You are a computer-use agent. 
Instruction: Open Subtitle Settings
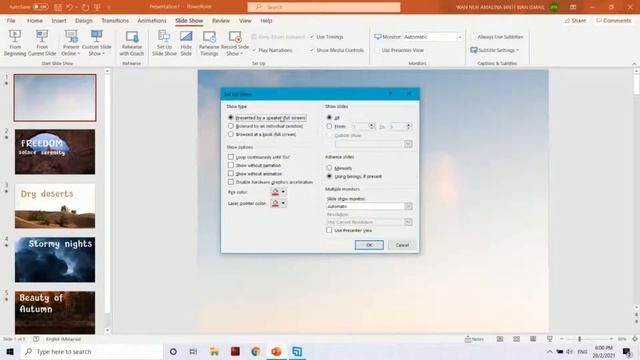click(x=495, y=50)
